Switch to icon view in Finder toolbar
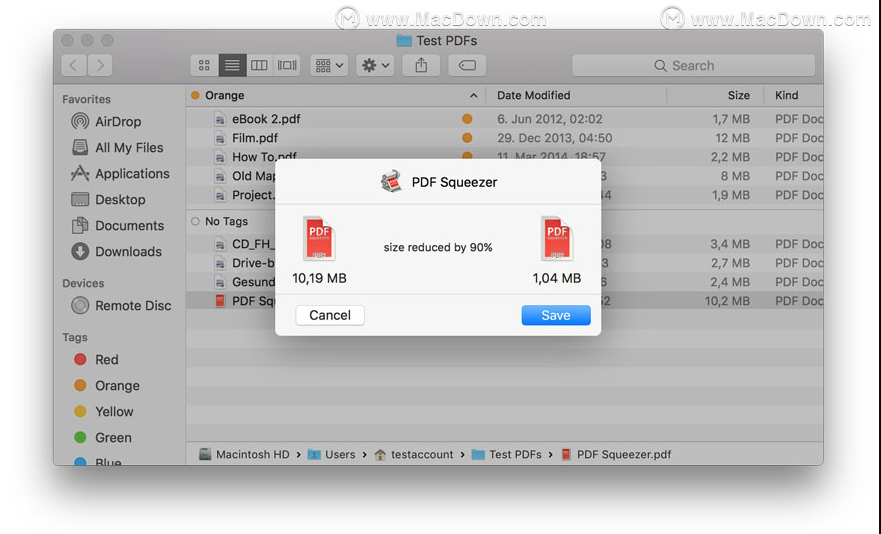The height and width of the screenshot is (534, 881). 205,65
